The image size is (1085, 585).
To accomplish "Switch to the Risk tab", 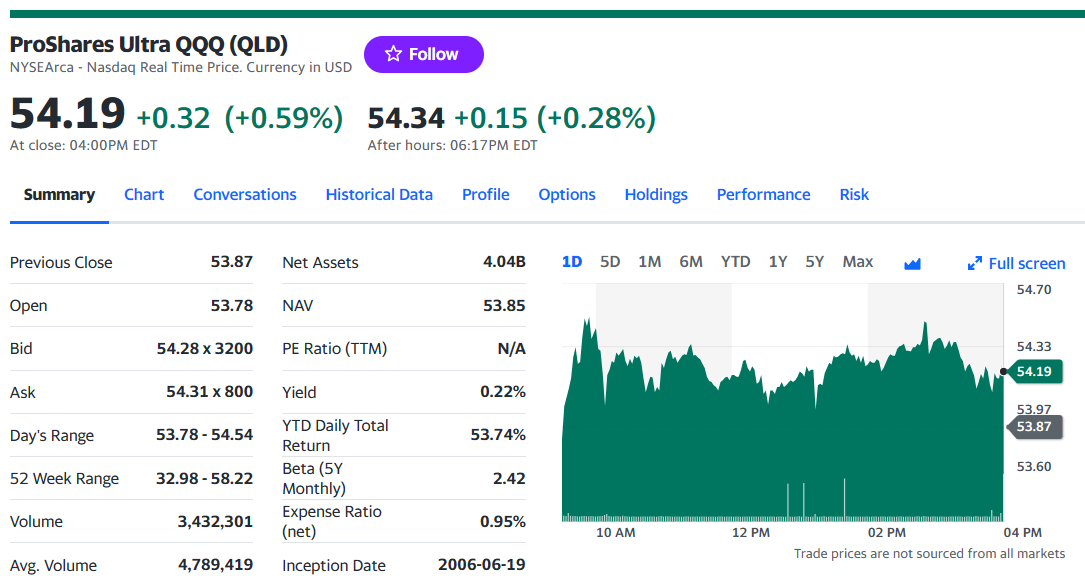I will [x=854, y=195].
